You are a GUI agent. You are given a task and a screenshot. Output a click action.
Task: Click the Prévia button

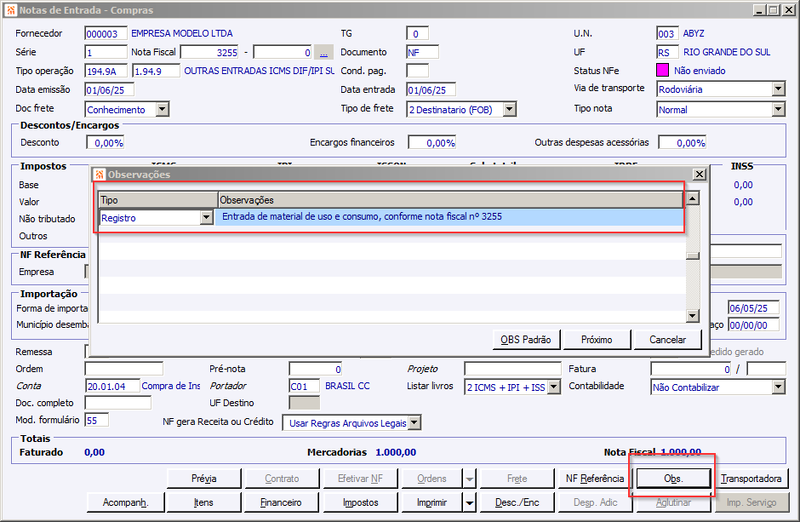pos(204,479)
